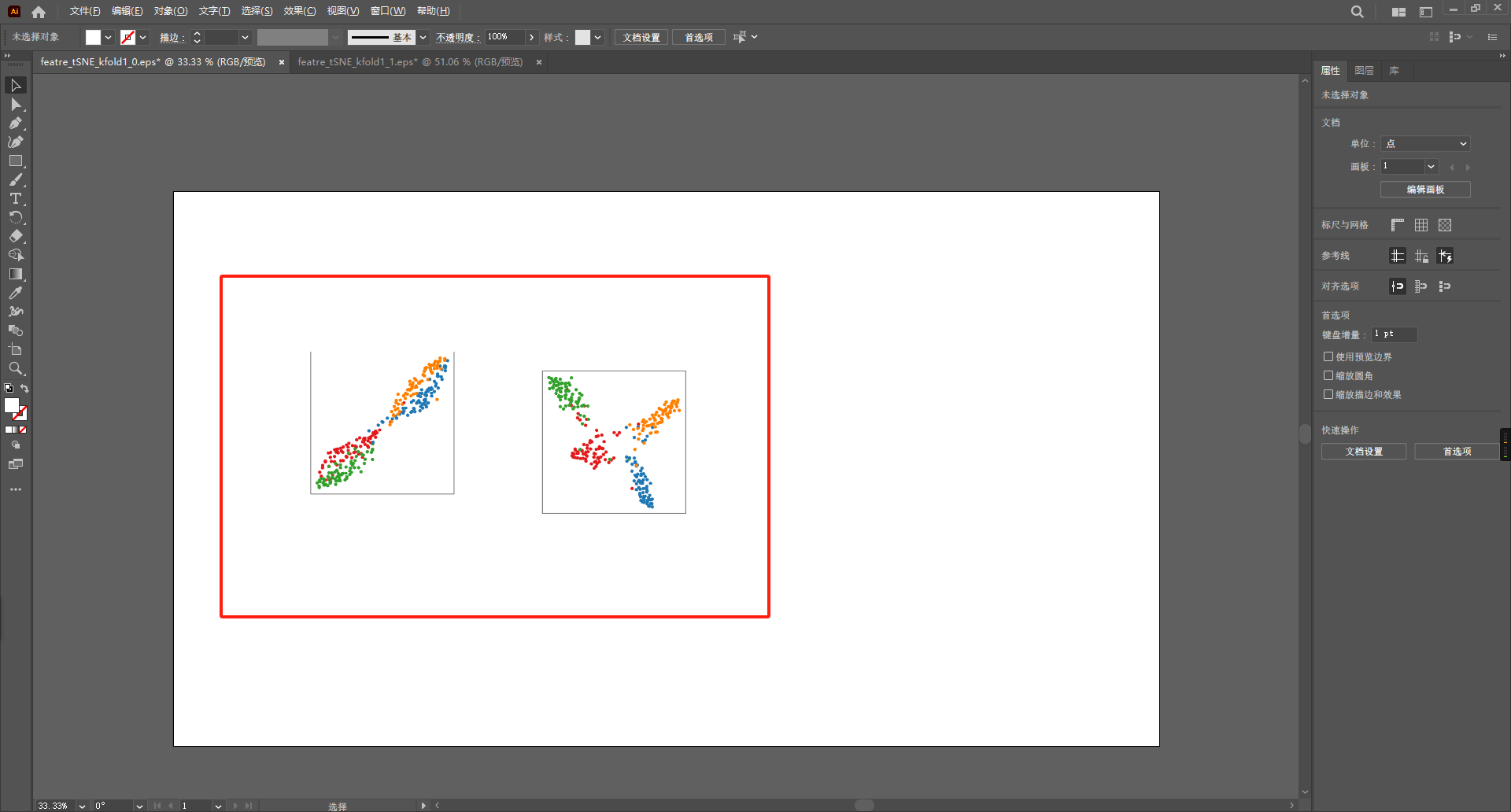Image resolution: width=1511 pixels, height=812 pixels.
Task: Open the 窗口(W) menu
Action: 388,11
